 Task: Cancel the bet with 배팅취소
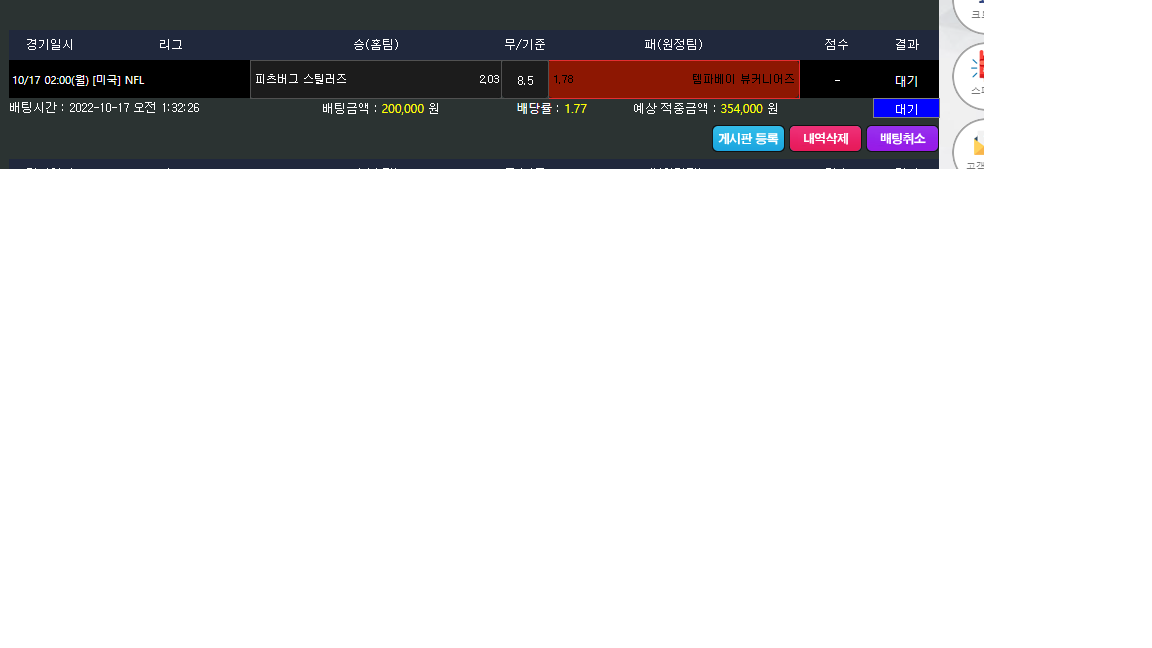click(x=902, y=139)
